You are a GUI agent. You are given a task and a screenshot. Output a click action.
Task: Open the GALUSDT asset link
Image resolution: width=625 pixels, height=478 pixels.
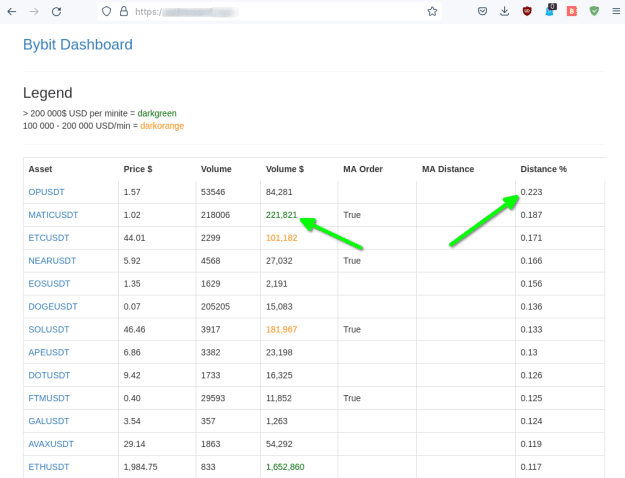[49, 421]
